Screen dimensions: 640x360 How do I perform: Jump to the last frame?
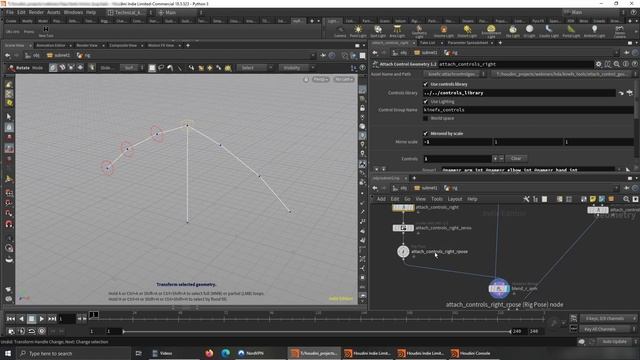pos(52,318)
